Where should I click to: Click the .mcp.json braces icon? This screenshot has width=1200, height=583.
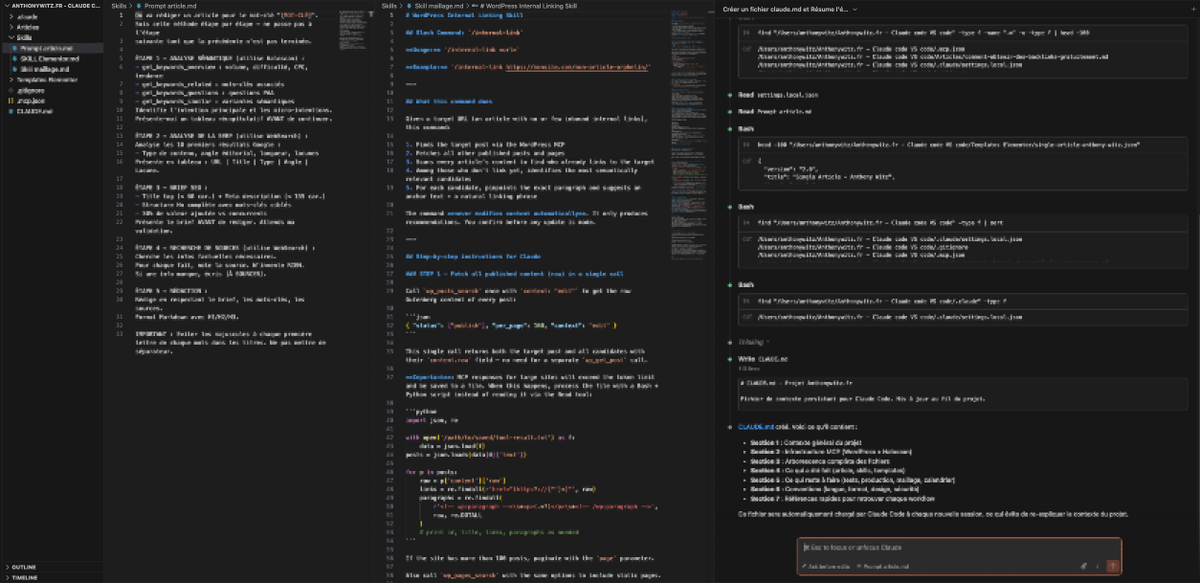pos(9,101)
